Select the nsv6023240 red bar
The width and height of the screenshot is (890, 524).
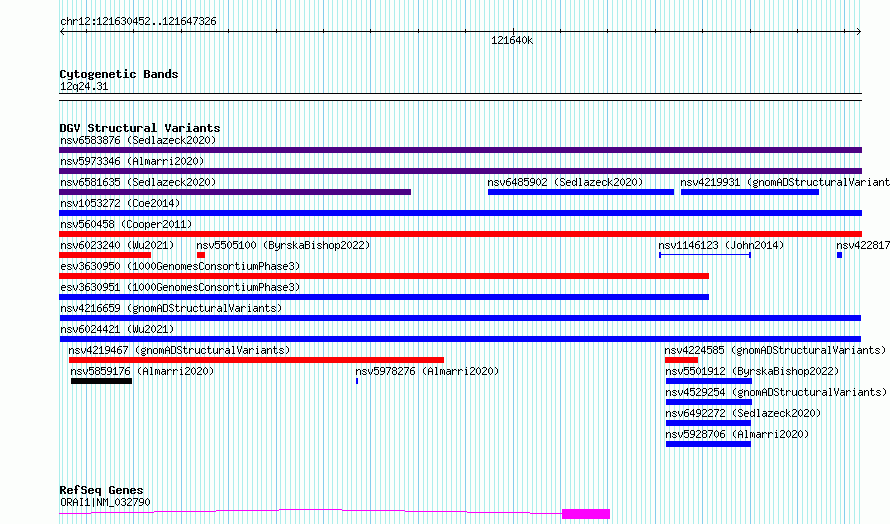pos(105,255)
